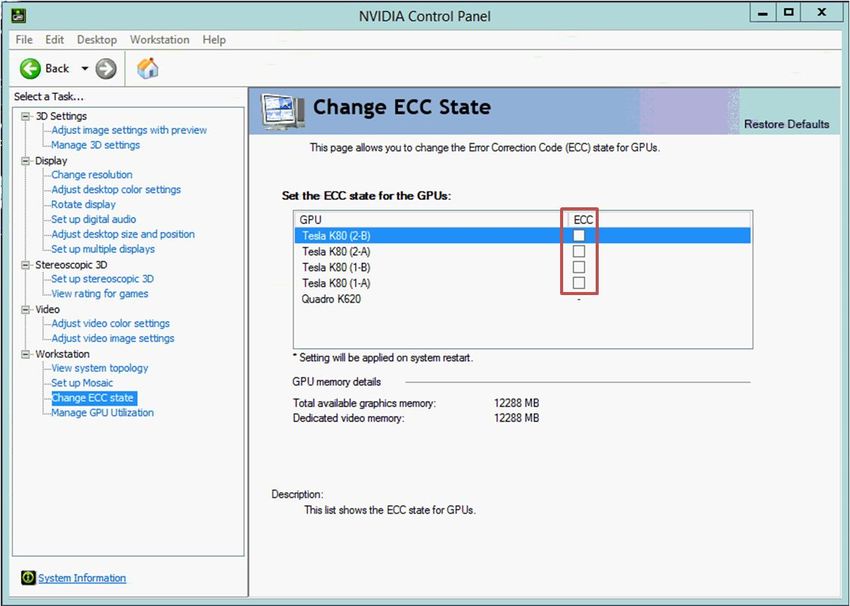Image resolution: width=850 pixels, height=606 pixels.
Task: Open Change resolution task
Action: click(x=92, y=175)
